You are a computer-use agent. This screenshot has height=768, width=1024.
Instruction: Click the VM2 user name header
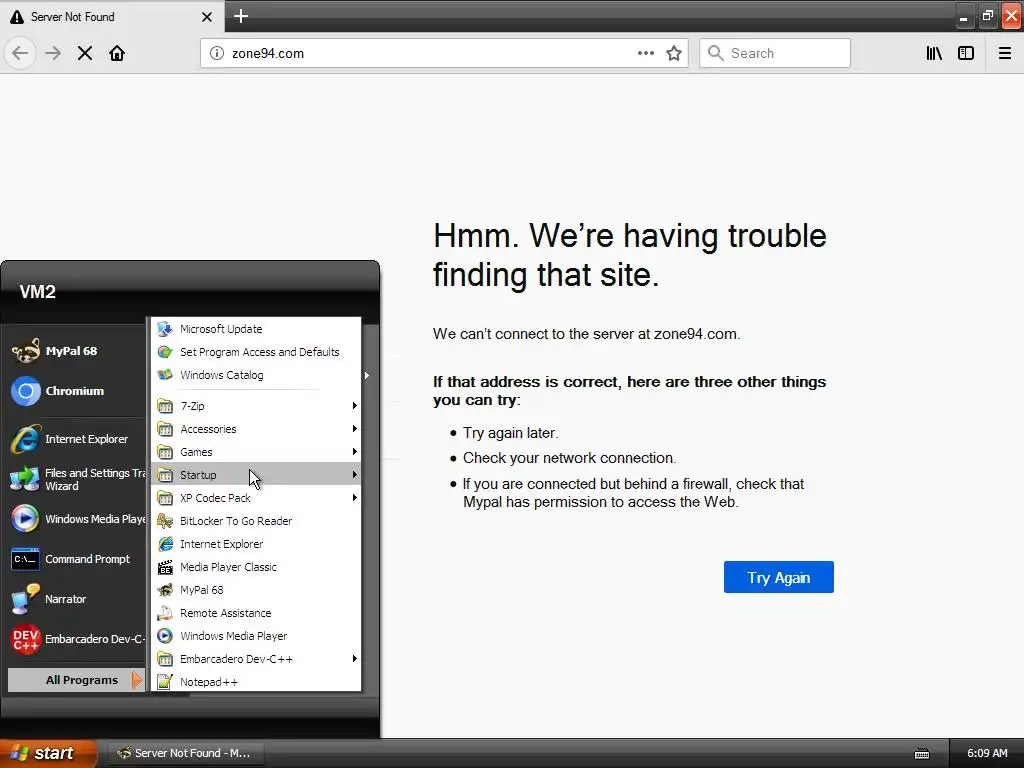(38, 292)
